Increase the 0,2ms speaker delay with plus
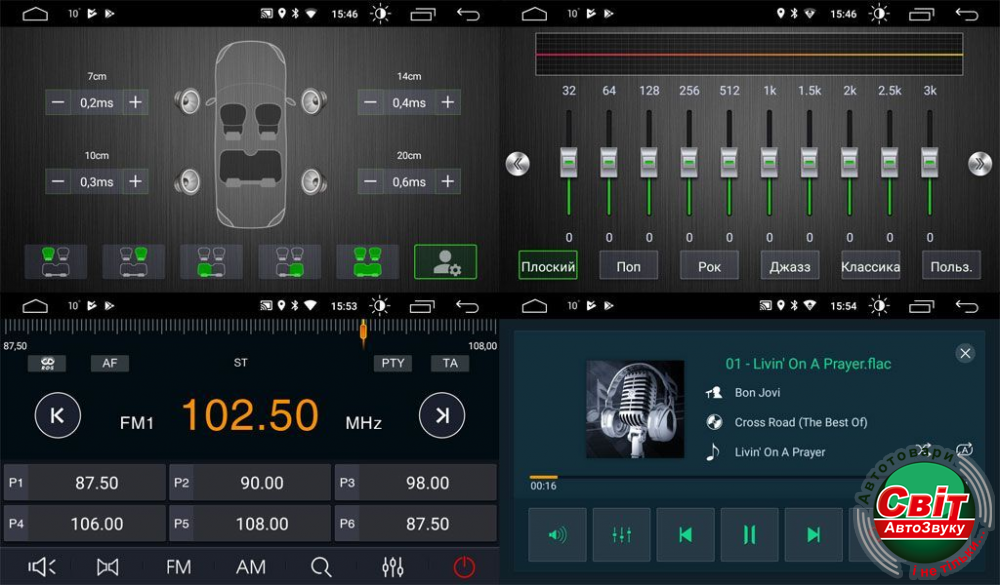Viewport: 1000px width, 585px height. click(135, 102)
